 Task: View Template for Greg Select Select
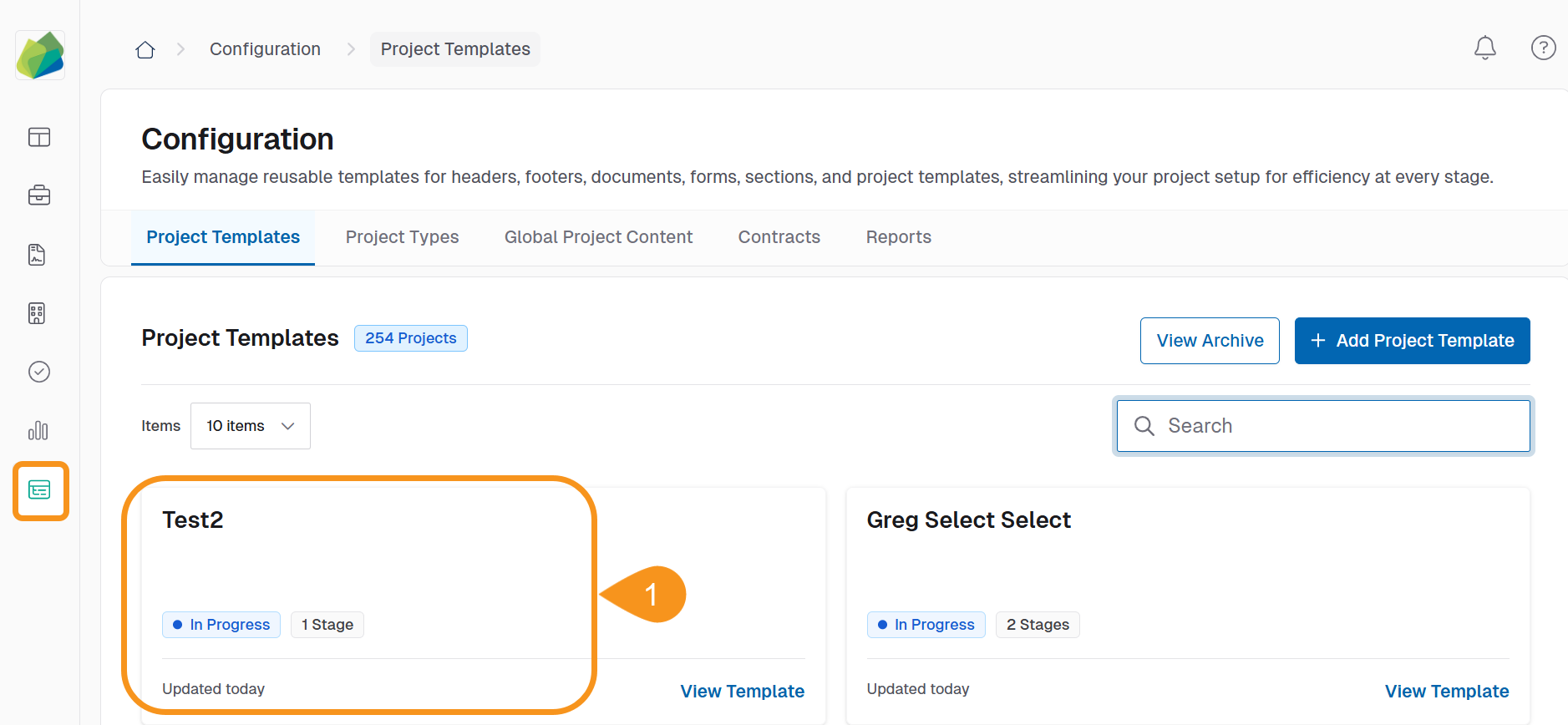[1447, 691]
